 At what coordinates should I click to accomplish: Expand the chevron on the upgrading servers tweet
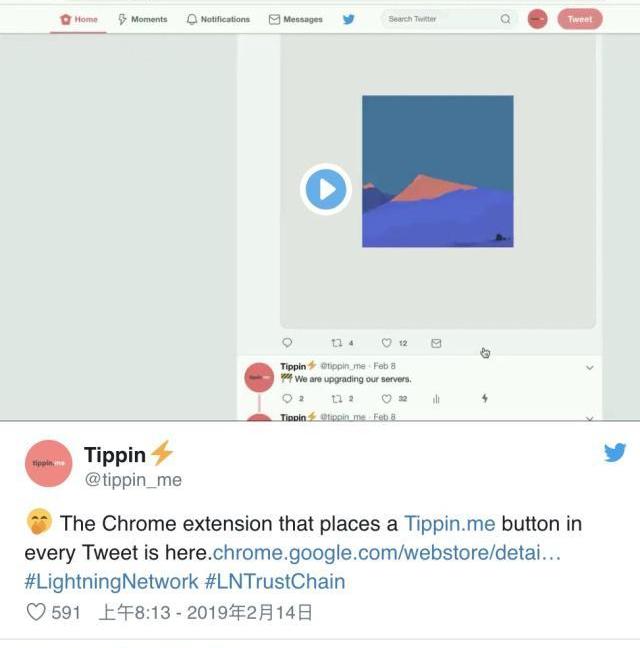(x=590, y=367)
